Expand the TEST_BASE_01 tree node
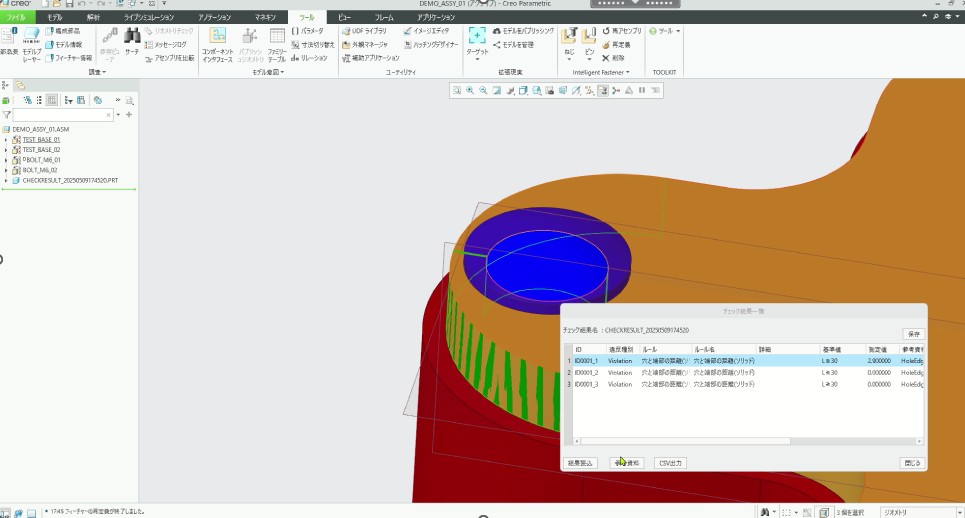The height and width of the screenshot is (518, 965). point(5,140)
